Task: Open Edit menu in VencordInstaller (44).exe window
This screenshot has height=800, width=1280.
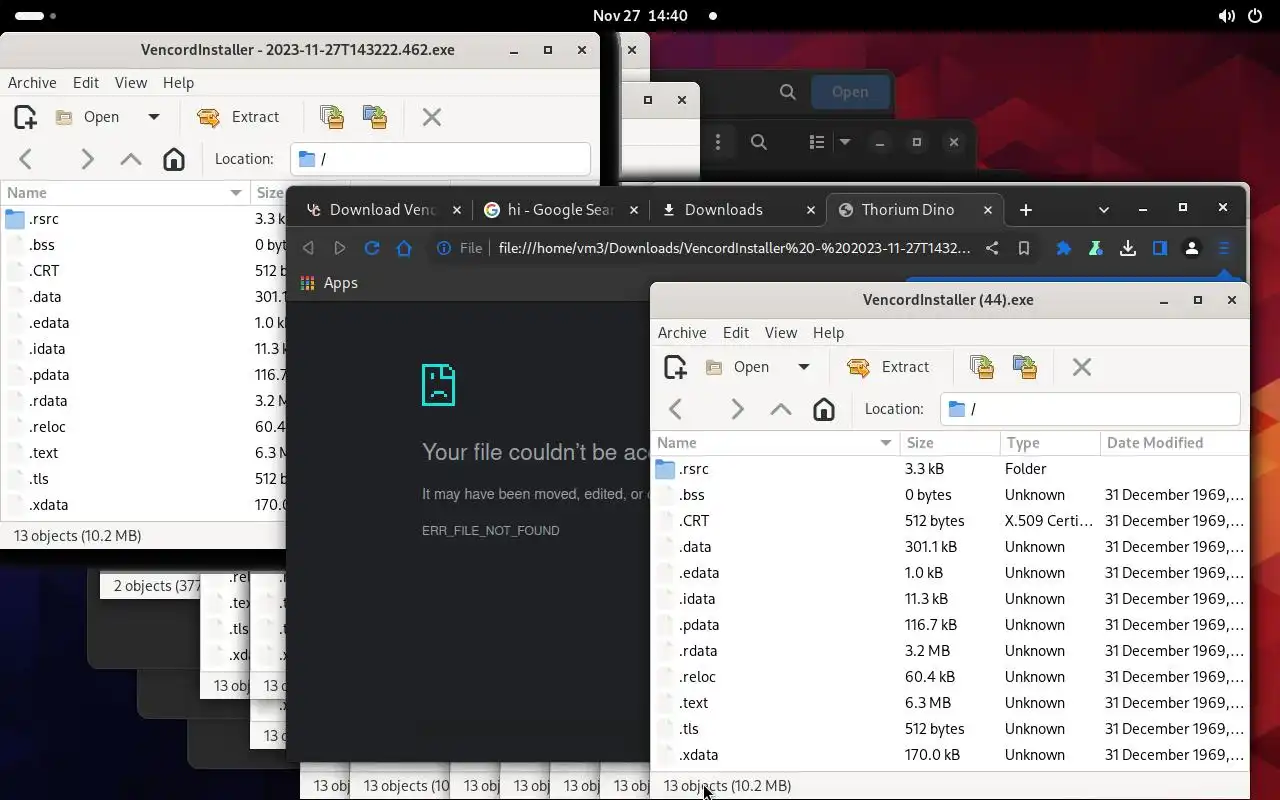Action: click(736, 333)
